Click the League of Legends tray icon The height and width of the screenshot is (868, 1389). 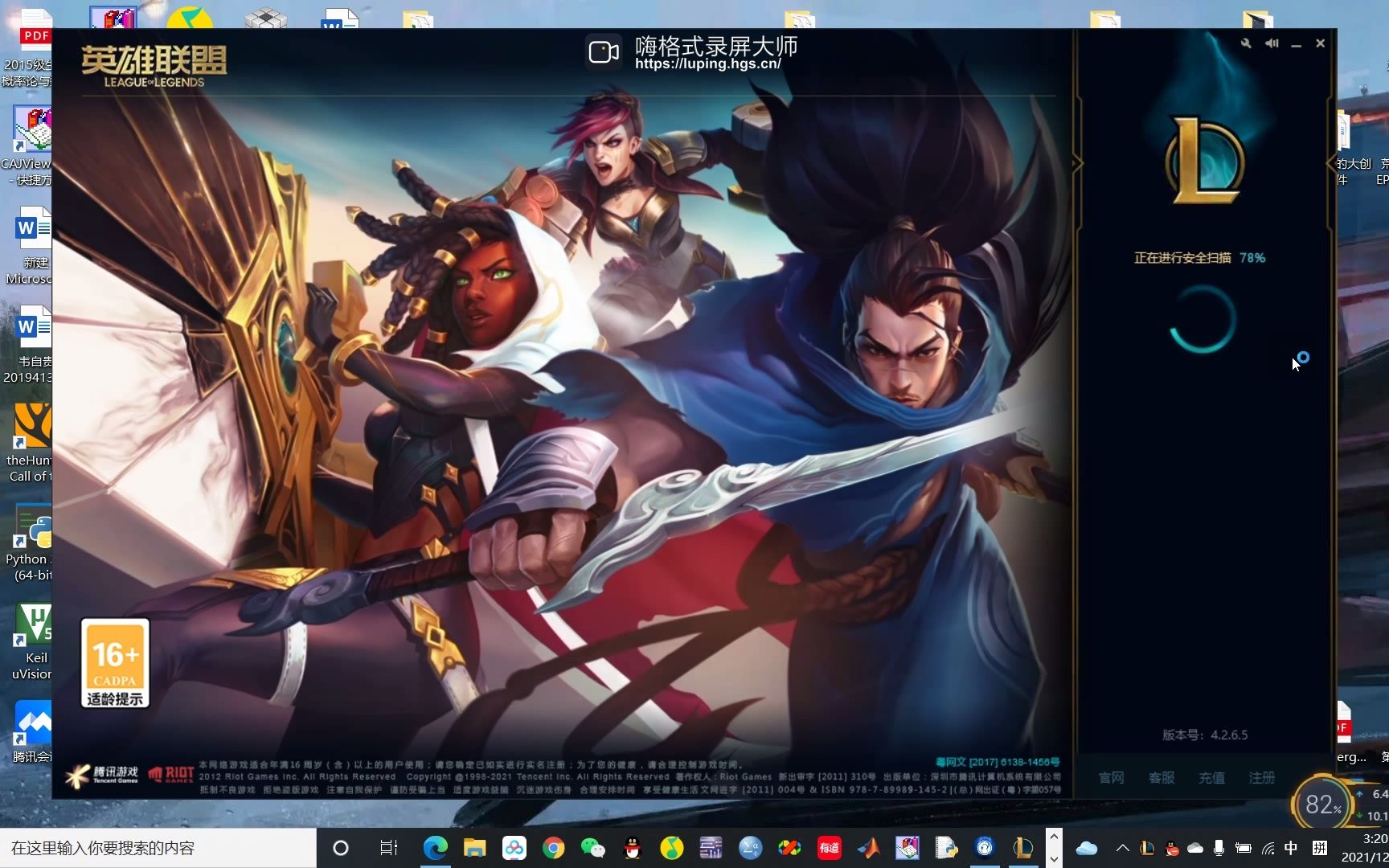click(1148, 848)
